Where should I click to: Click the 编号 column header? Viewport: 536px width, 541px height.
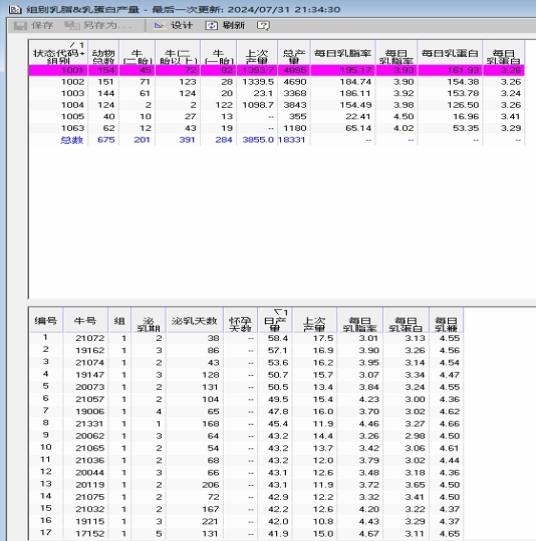pos(46,321)
